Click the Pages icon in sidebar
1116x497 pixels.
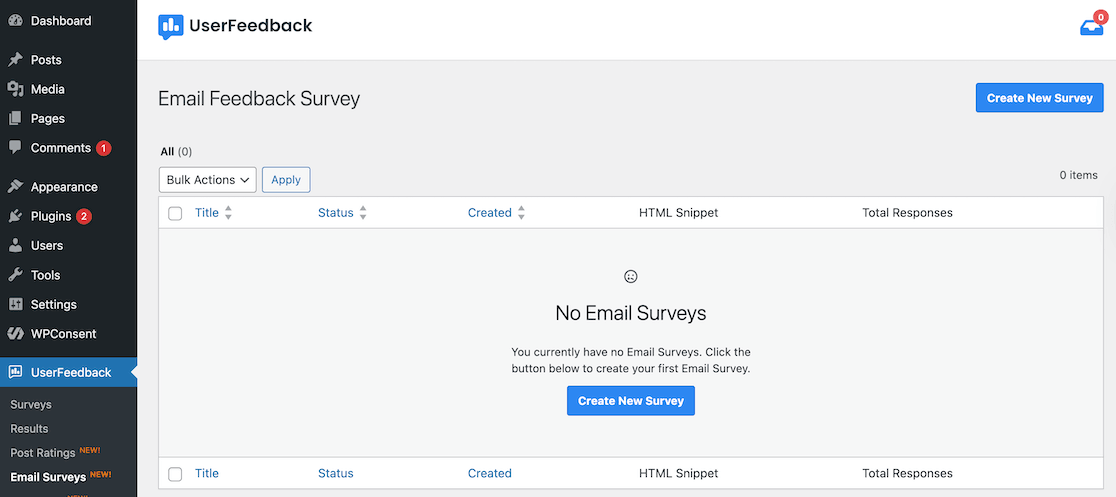tap(15, 118)
